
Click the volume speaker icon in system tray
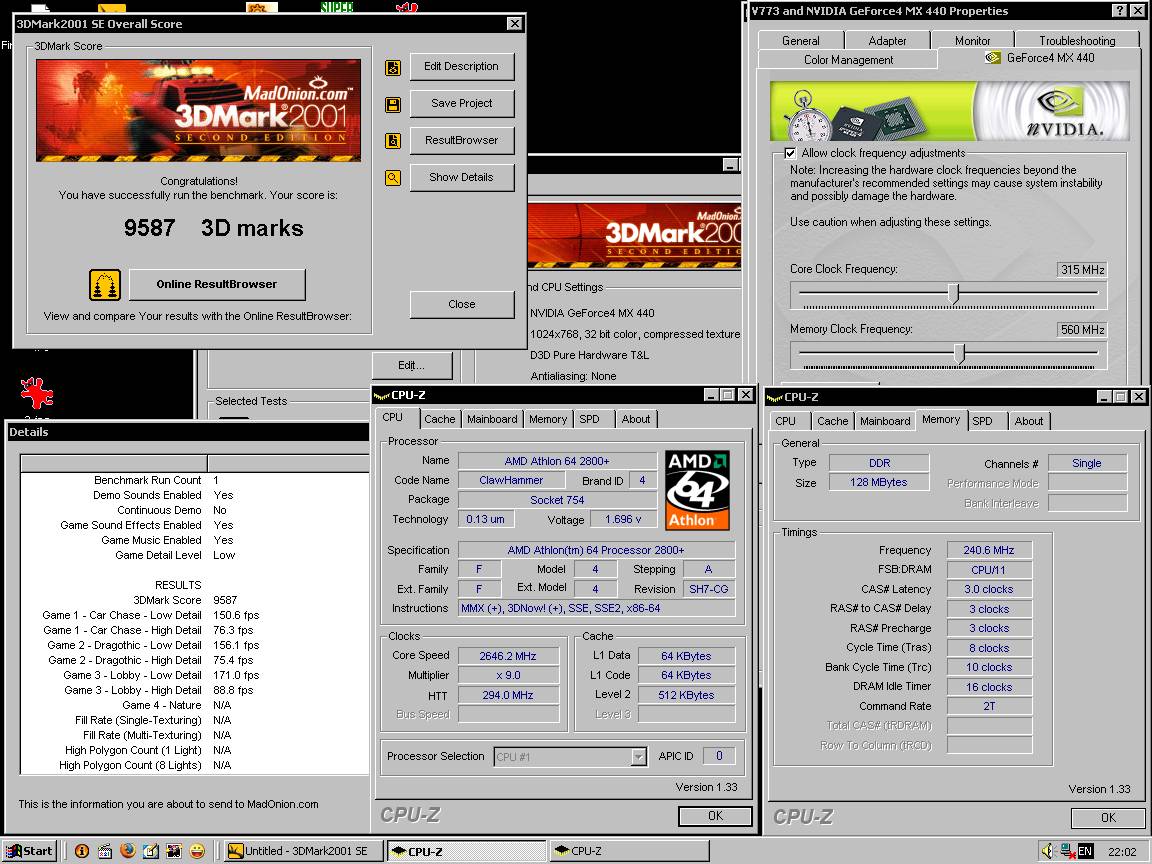[x=1048, y=851]
